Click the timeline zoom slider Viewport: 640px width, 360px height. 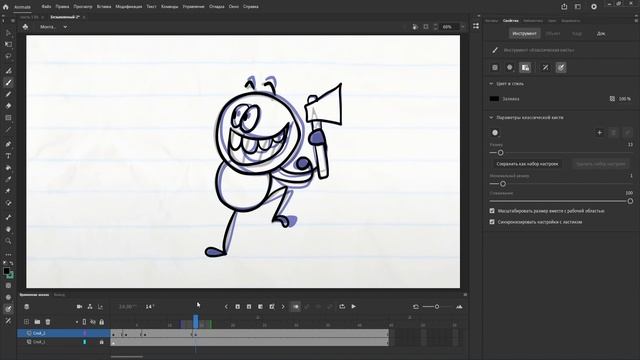437,307
